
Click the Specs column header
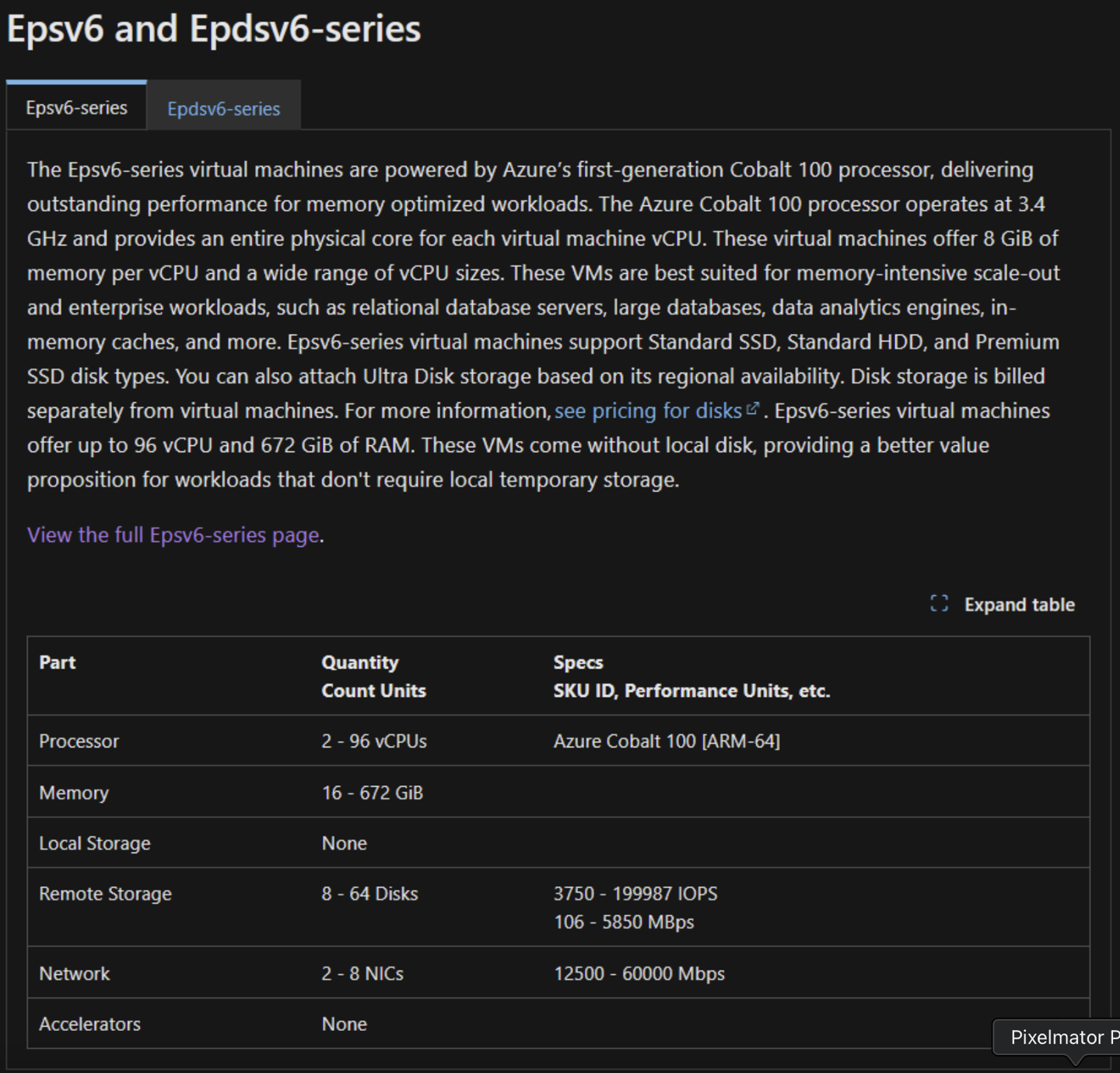click(691, 676)
